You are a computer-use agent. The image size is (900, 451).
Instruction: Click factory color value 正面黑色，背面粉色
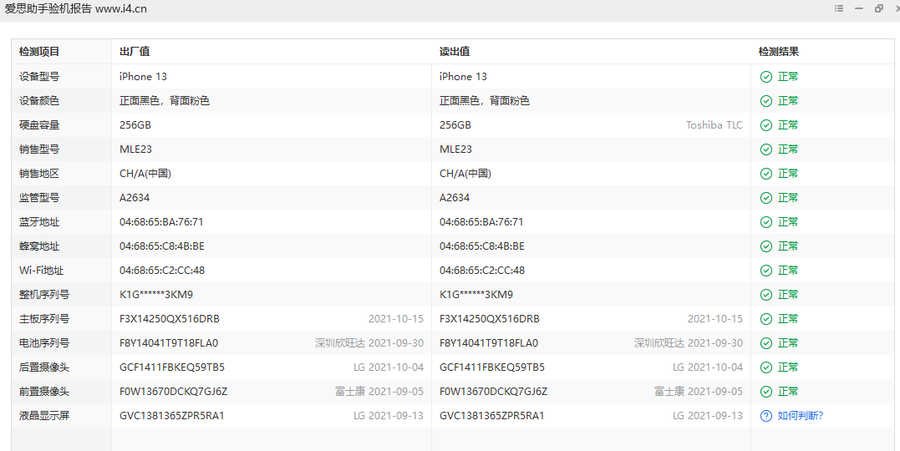tap(165, 100)
